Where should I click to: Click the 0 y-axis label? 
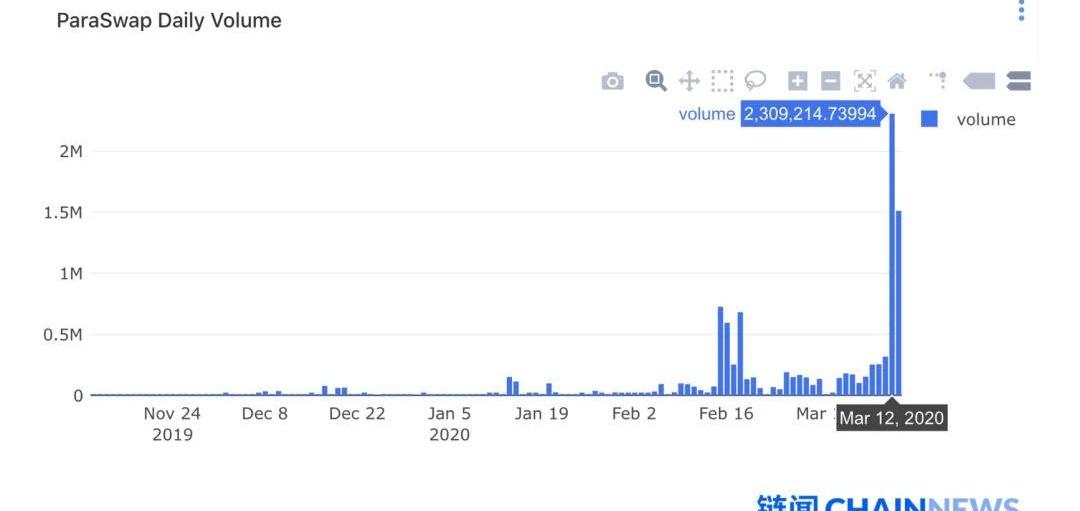point(78,396)
